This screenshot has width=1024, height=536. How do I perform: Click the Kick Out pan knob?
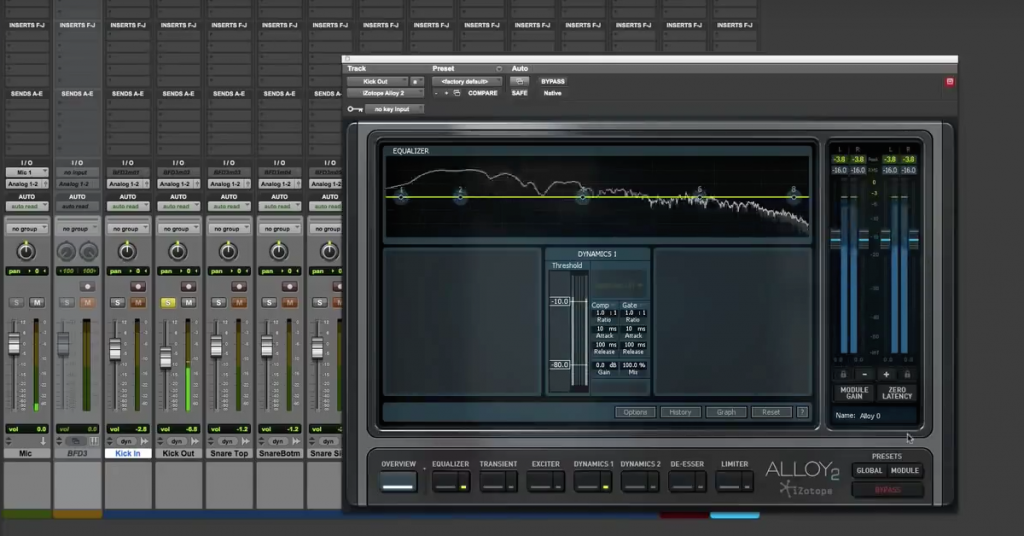(x=178, y=251)
